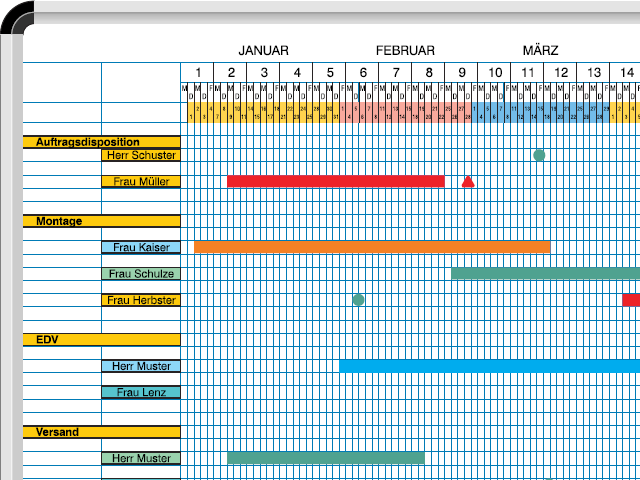The width and height of the screenshot is (640, 480).
Task: Click the red bar in Frau Herbster's row
Action: (x=631, y=299)
